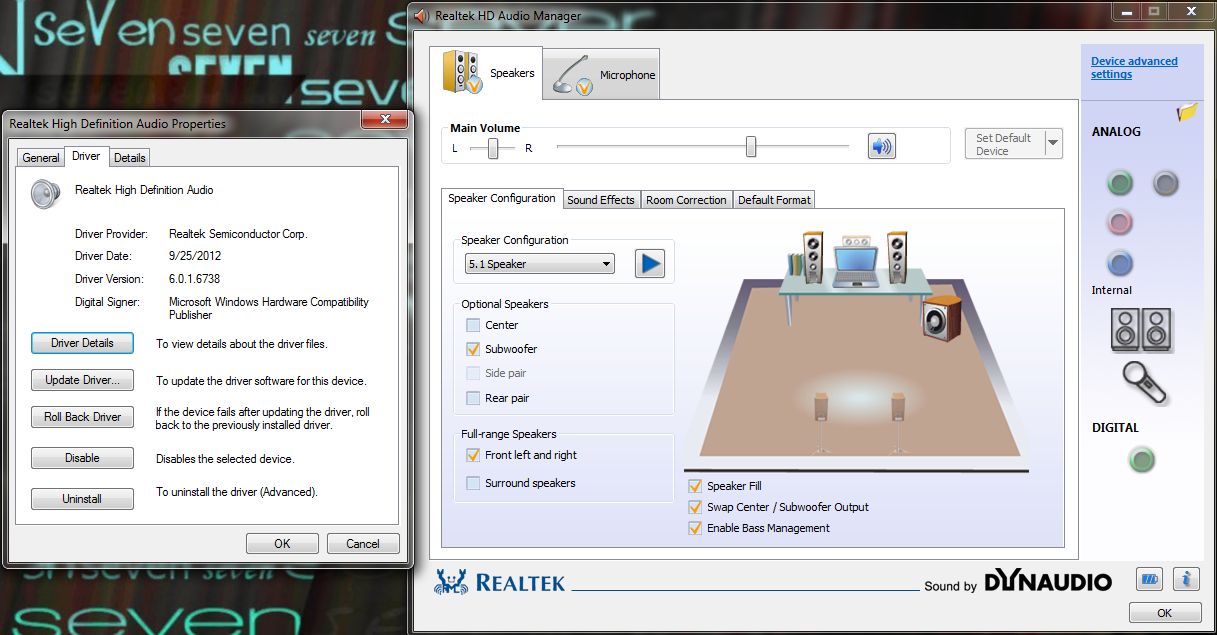Click the driver date 9/25/2012 text
The image size is (1217, 635).
pyautogui.click(x=195, y=256)
